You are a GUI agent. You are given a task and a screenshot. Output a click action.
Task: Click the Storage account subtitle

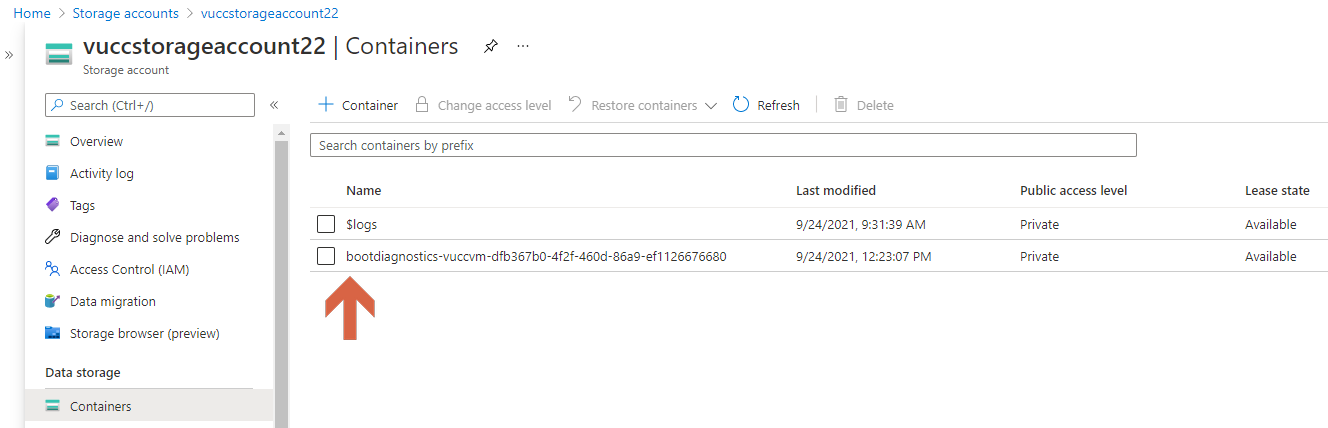tap(126, 70)
